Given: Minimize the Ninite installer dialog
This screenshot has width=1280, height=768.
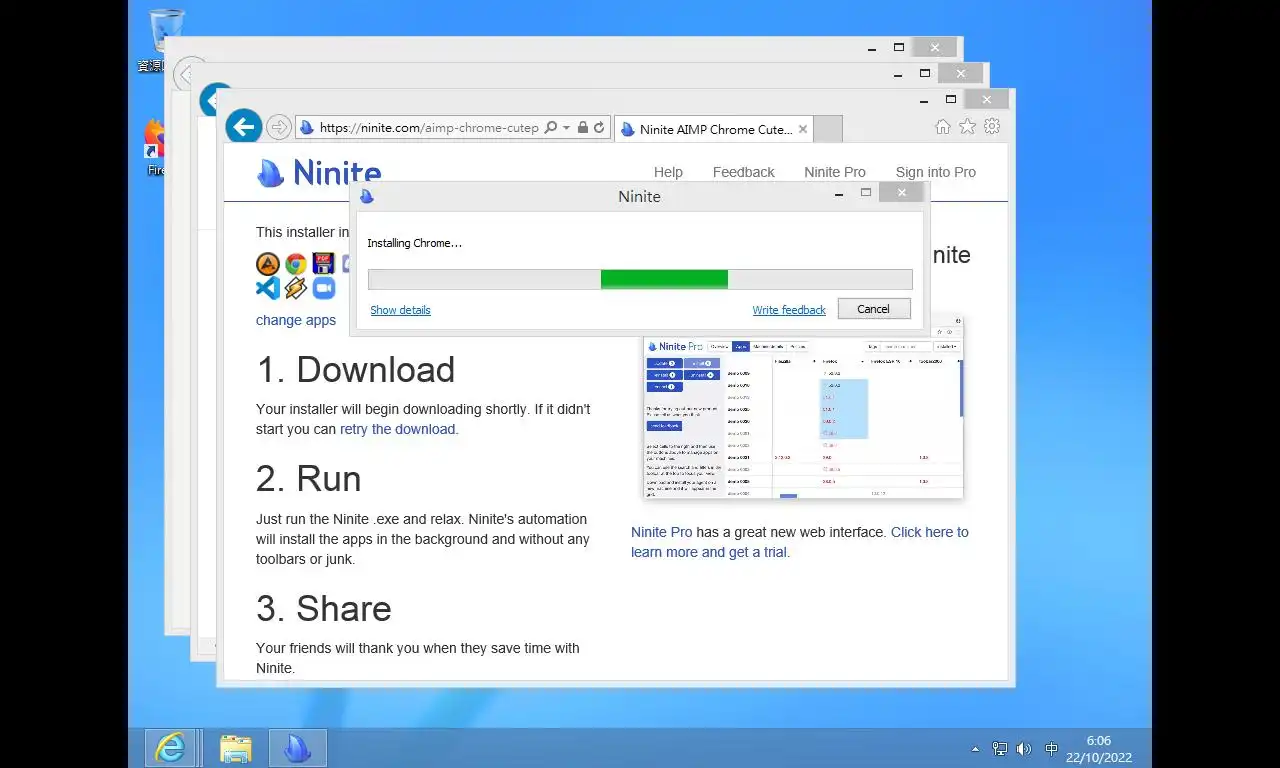Looking at the screenshot, I should [839, 193].
